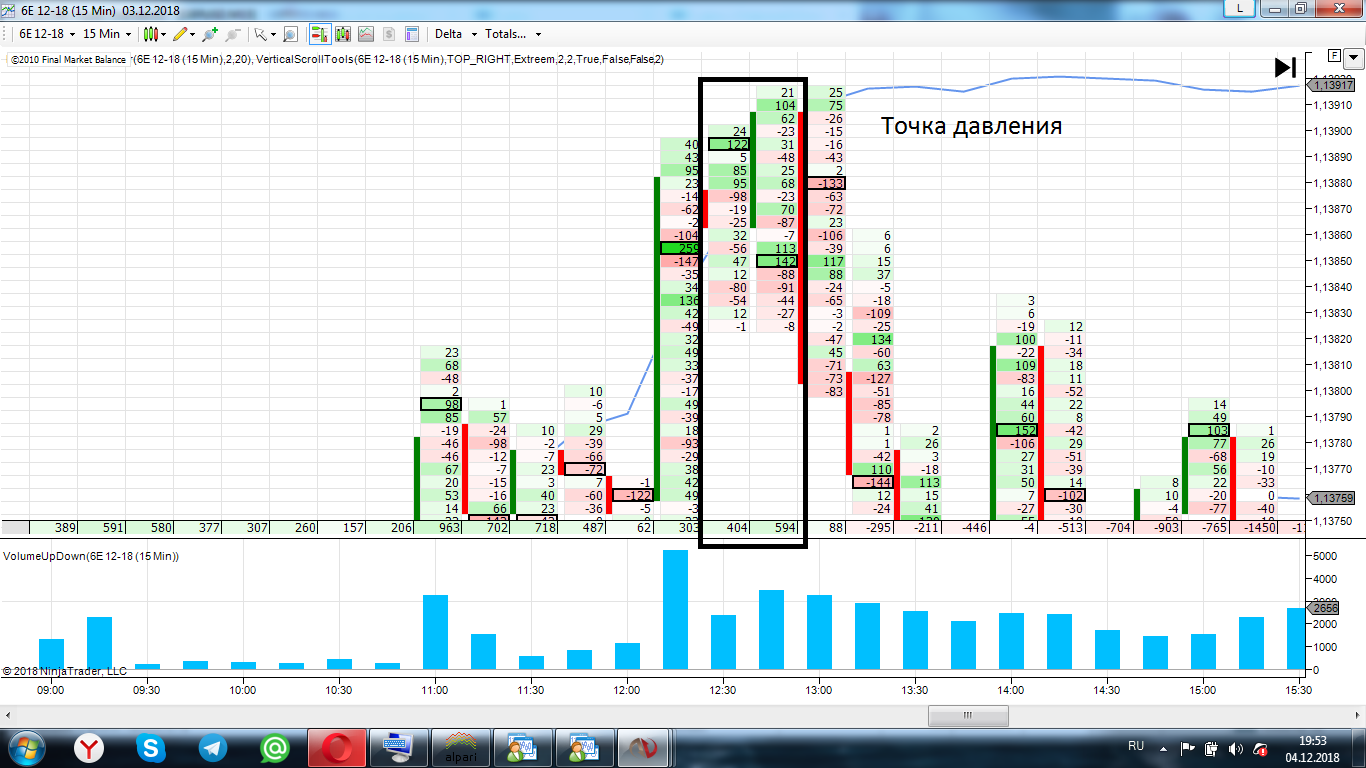The height and width of the screenshot is (768, 1366).
Task: Open the green @ mail agent icon
Action: (274, 747)
